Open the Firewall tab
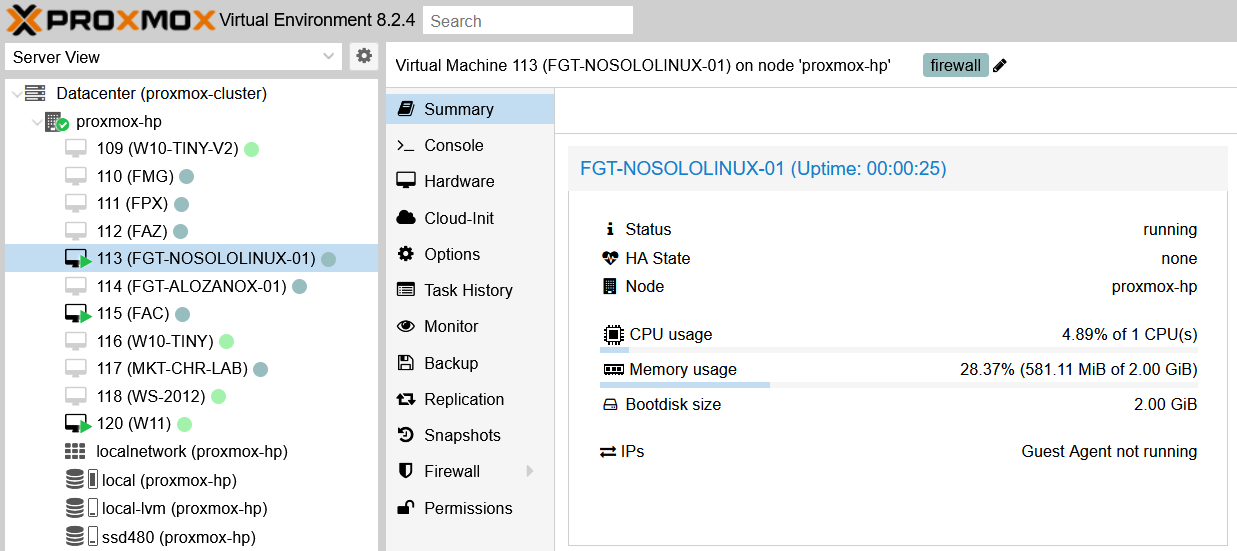The height and width of the screenshot is (551, 1237). (x=470, y=471)
